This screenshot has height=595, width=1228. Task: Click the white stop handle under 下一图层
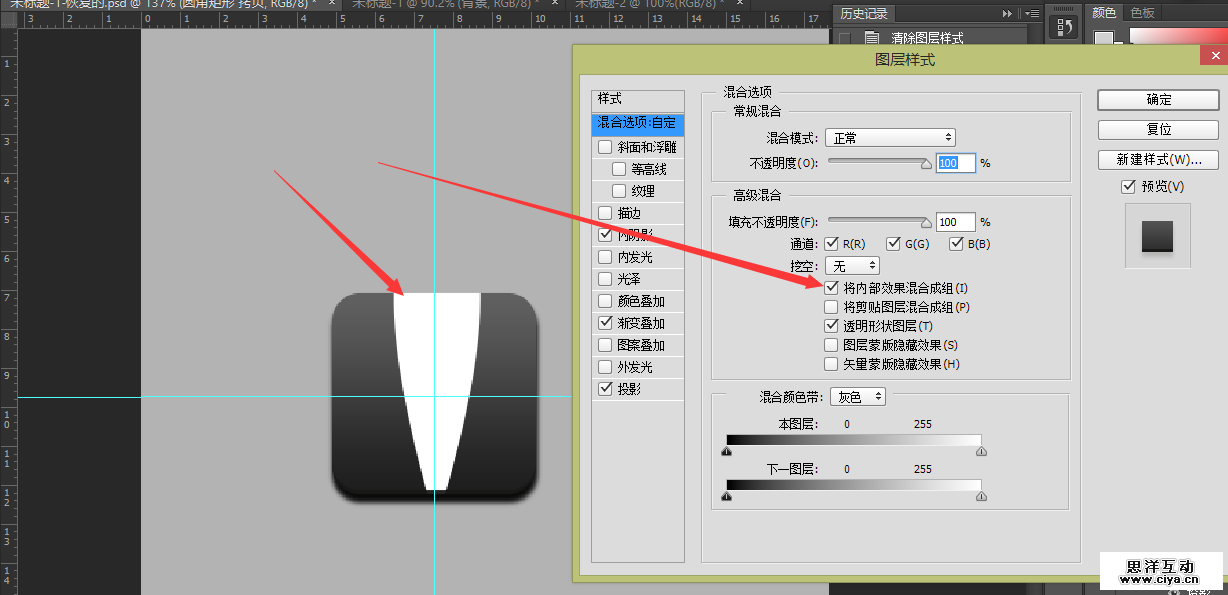click(x=981, y=496)
